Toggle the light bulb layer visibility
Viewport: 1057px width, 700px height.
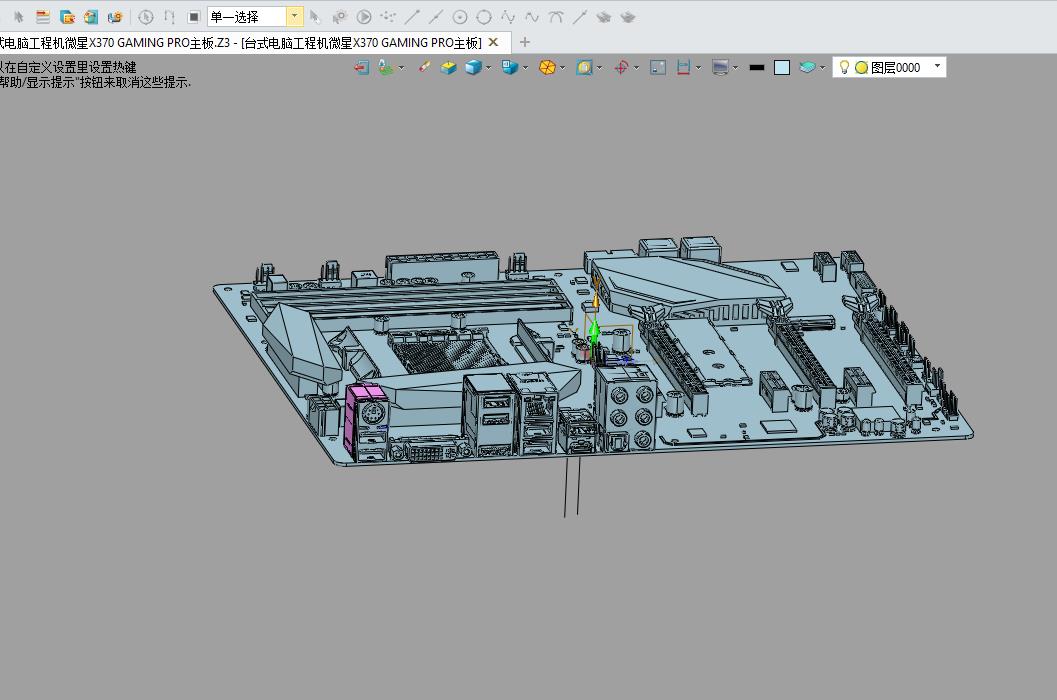point(844,67)
